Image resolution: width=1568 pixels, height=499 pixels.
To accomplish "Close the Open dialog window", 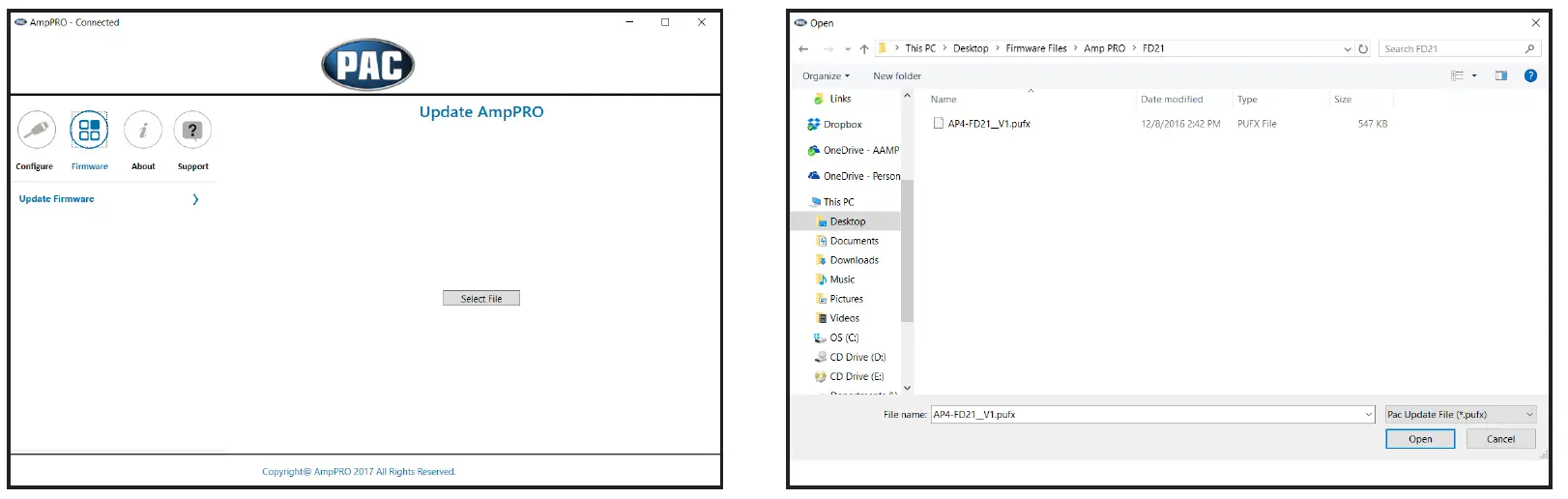I will [1535, 22].
